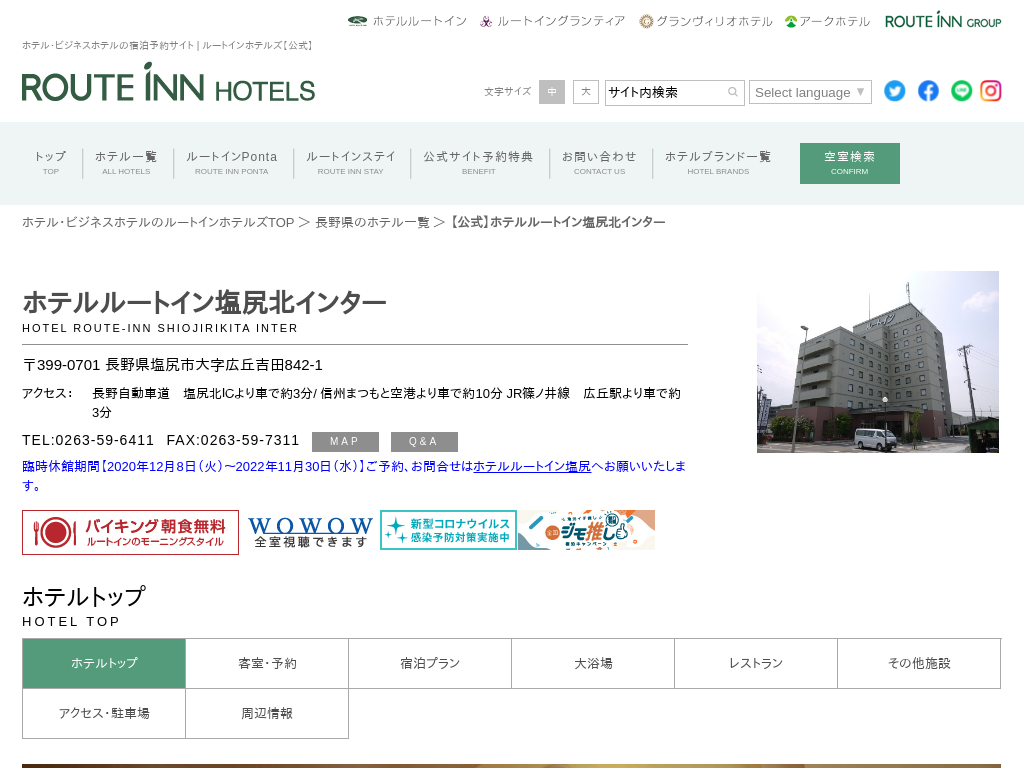Screen dimensions: 1024x768
Task: Click the Route Inn Group logo
Action: [x=942, y=20]
